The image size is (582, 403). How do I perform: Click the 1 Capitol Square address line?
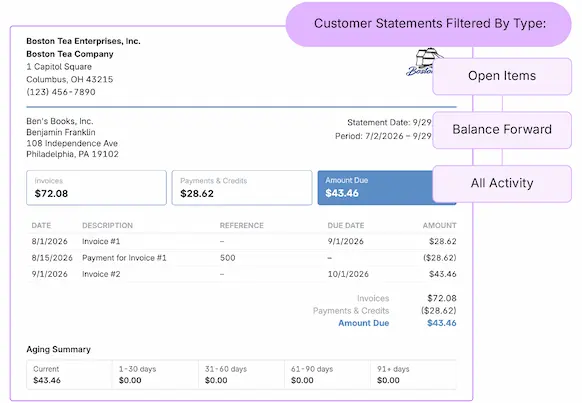[x=59, y=67]
